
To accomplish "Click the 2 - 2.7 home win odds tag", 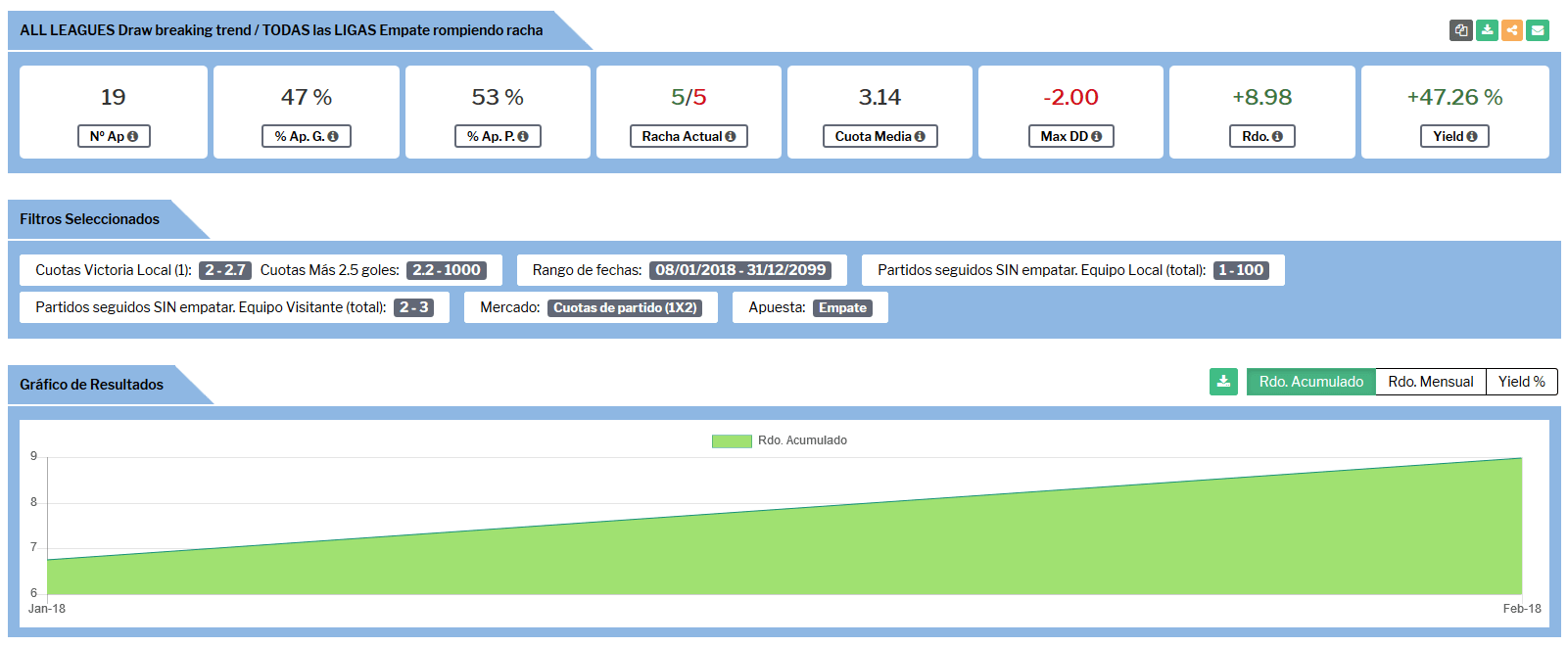I will tap(225, 270).
